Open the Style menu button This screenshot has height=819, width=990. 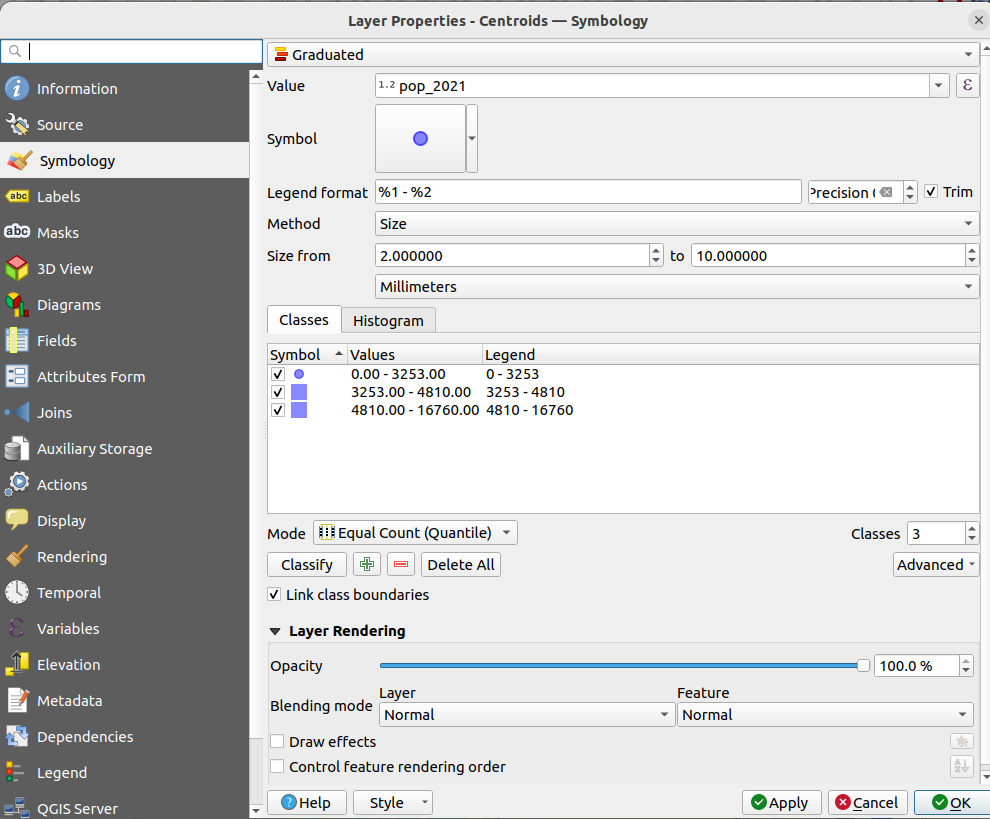coord(393,803)
